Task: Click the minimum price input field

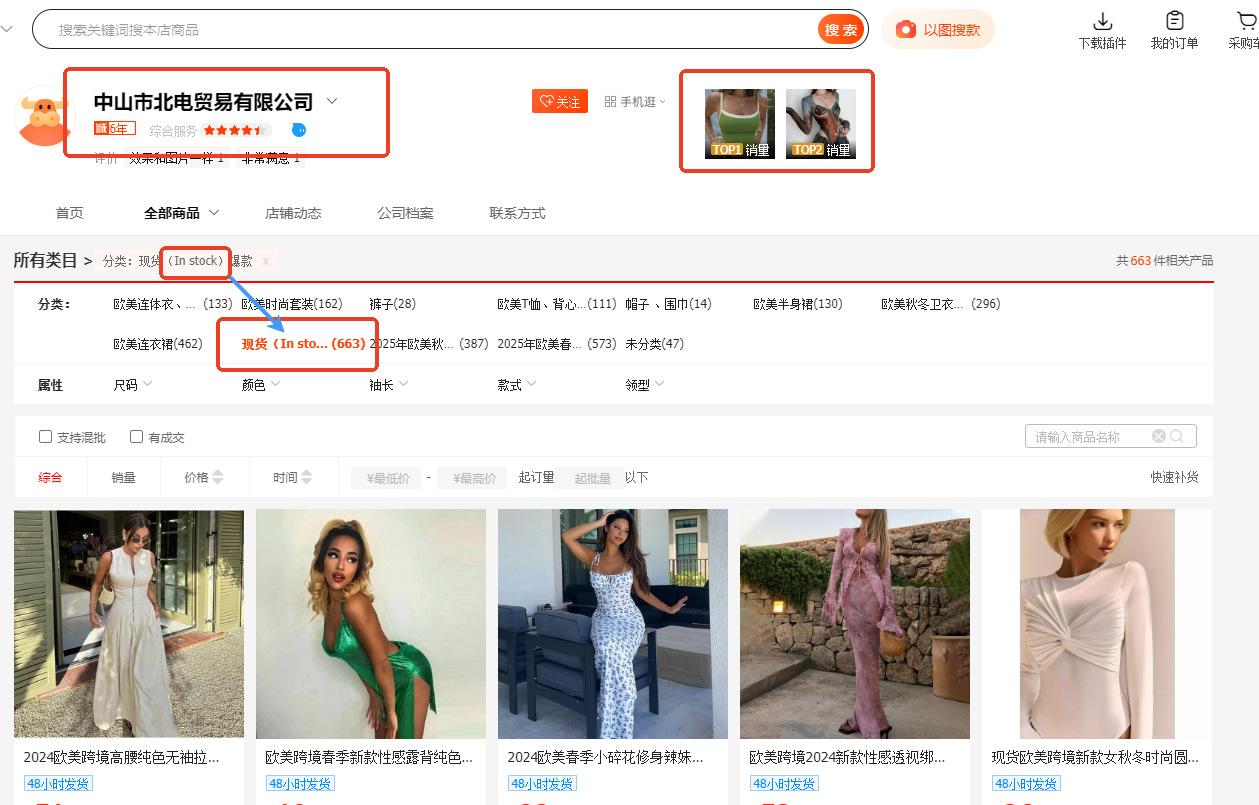Action: click(x=386, y=478)
